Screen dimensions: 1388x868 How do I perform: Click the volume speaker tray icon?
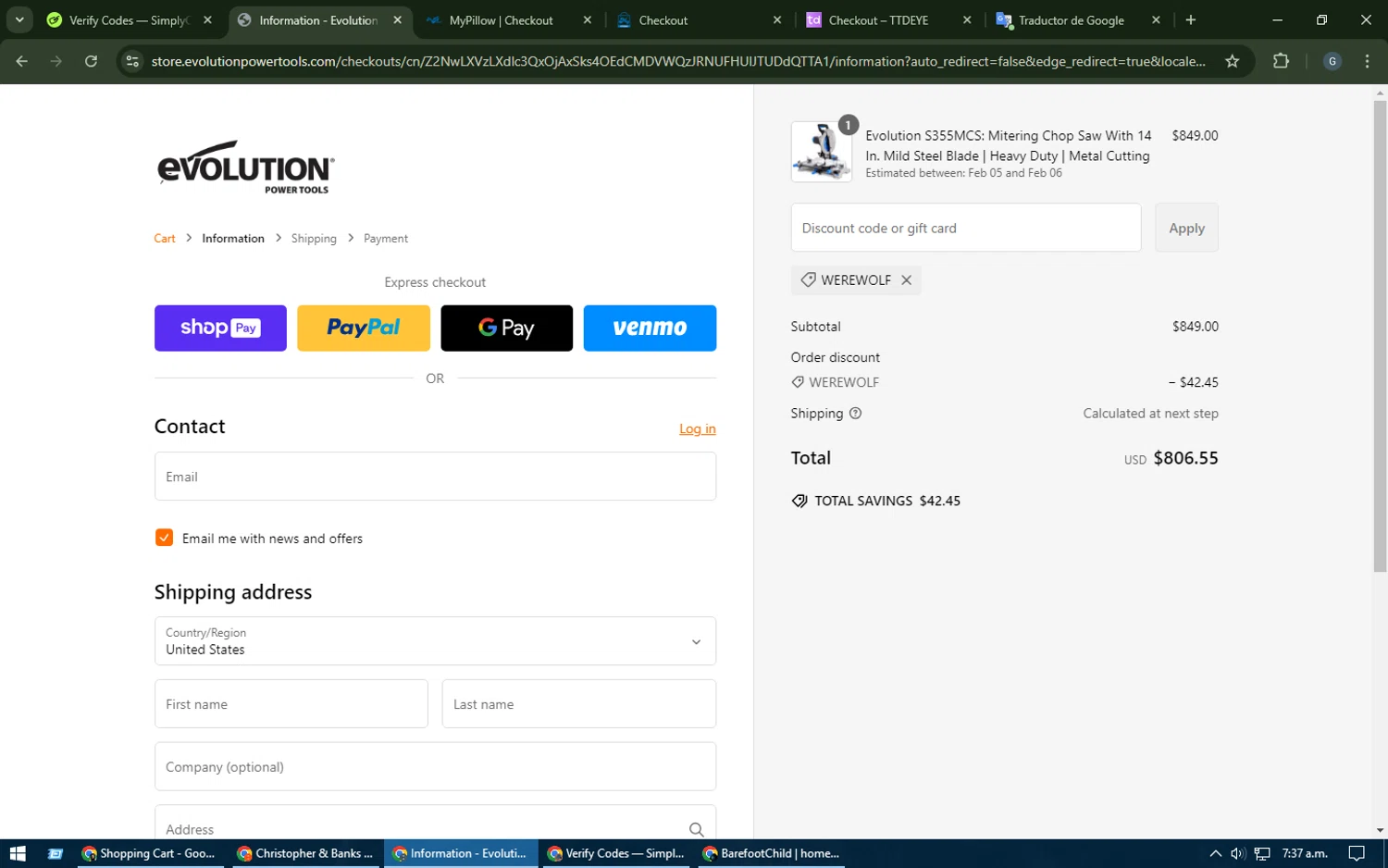1238,853
